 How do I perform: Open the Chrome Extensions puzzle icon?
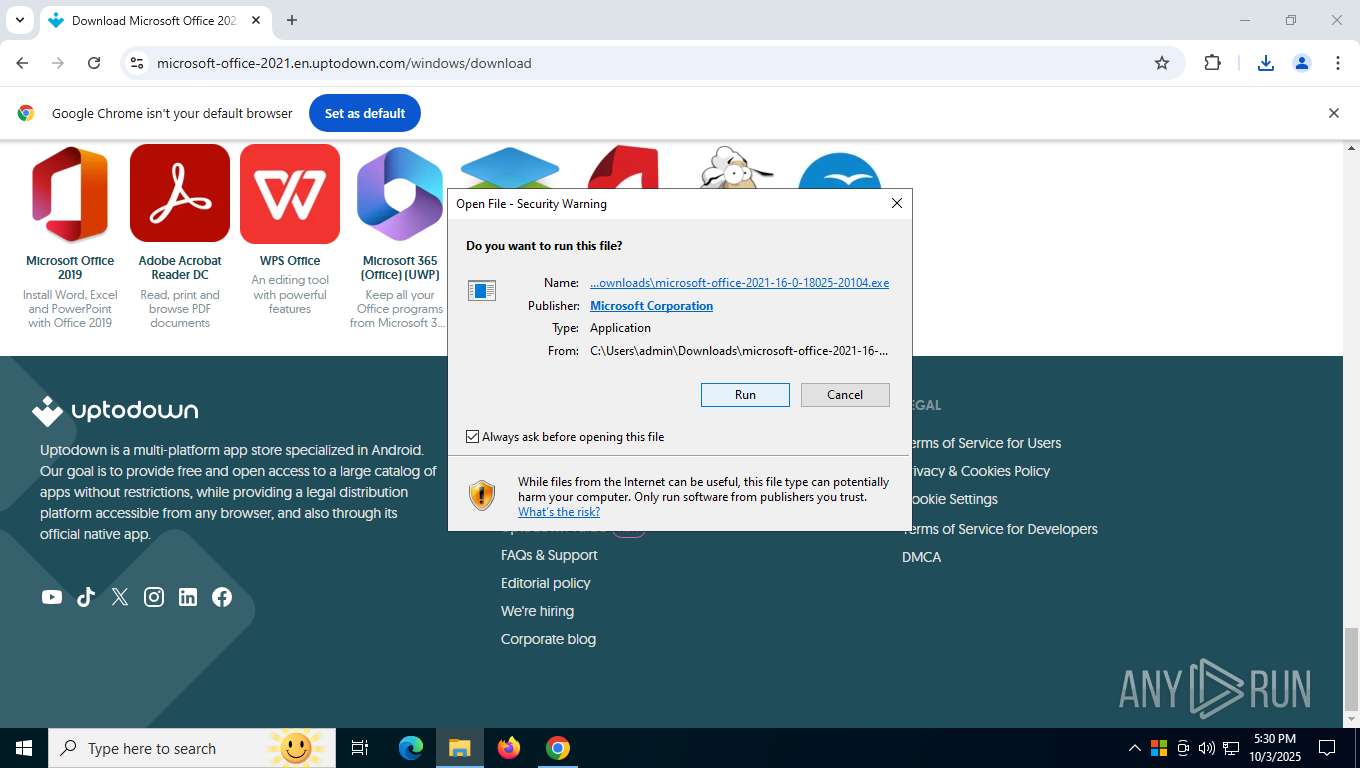(x=1212, y=63)
